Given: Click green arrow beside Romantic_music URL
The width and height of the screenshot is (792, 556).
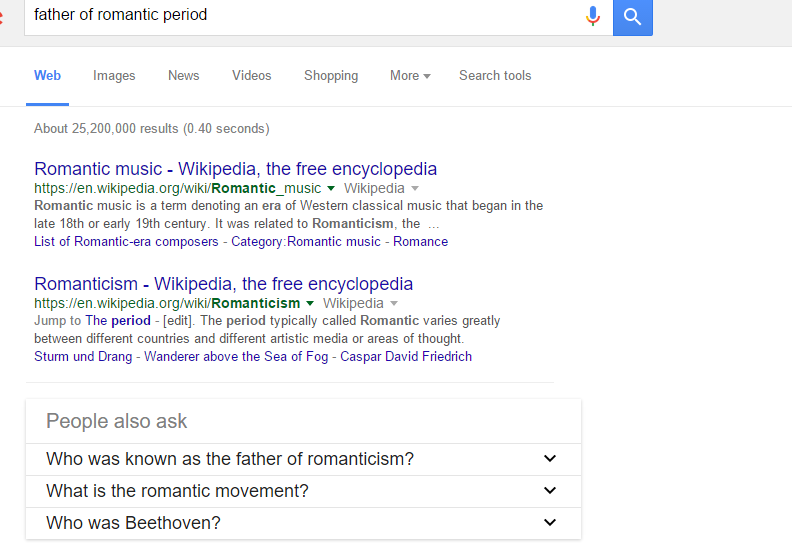Looking at the screenshot, I should pos(331,189).
